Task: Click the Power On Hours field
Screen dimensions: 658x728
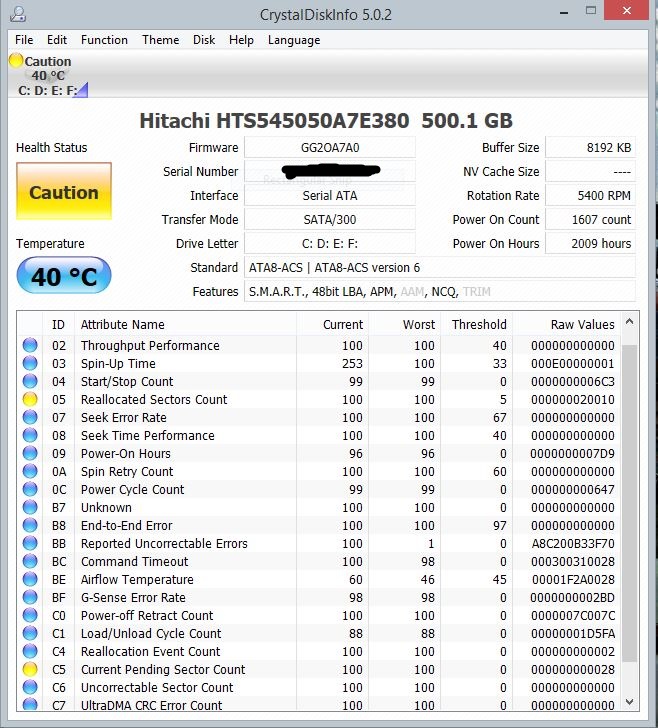Action: pos(590,243)
